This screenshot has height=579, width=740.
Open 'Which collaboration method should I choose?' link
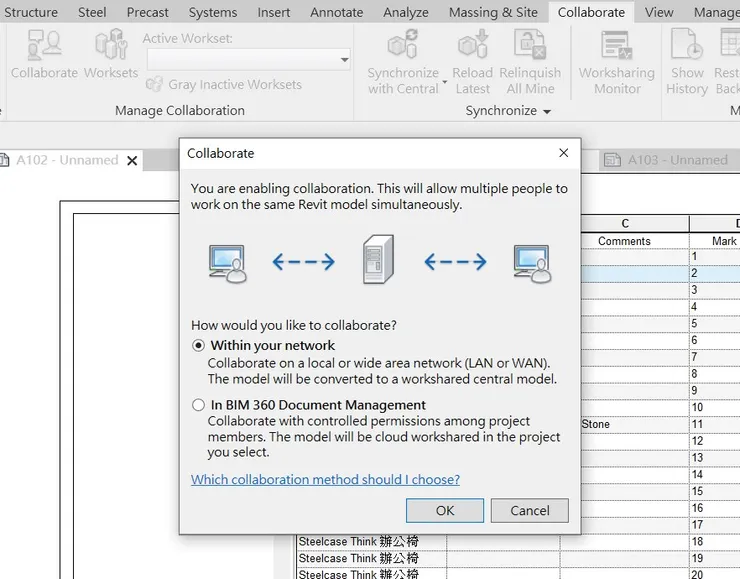[325, 479]
